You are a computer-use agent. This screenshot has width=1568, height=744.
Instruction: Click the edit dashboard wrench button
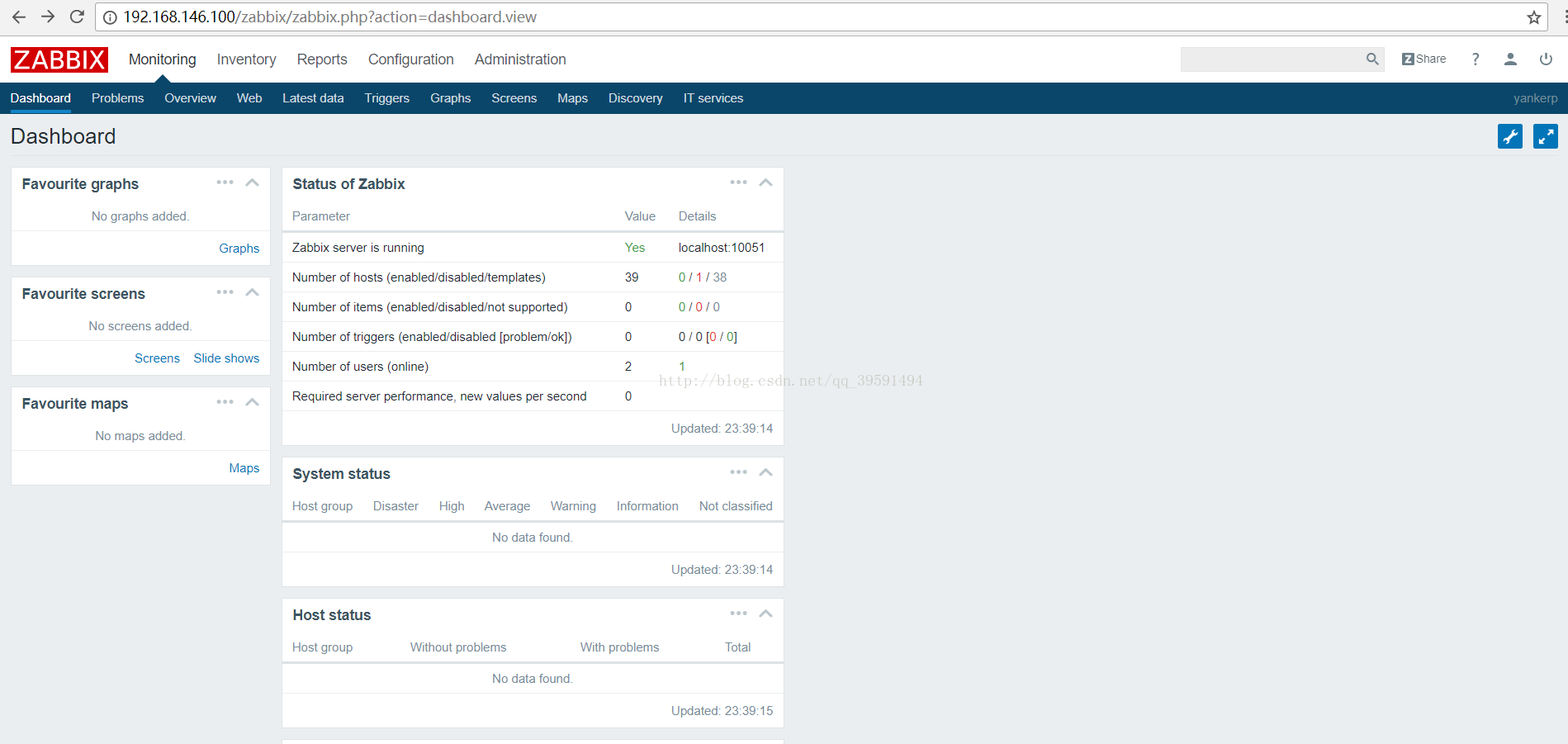click(x=1509, y=136)
